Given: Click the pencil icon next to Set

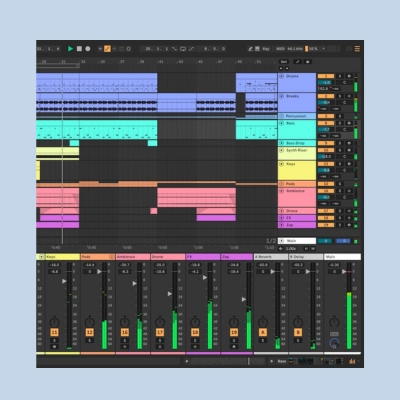Looking at the screenshot, I should [x=298, y=62].
